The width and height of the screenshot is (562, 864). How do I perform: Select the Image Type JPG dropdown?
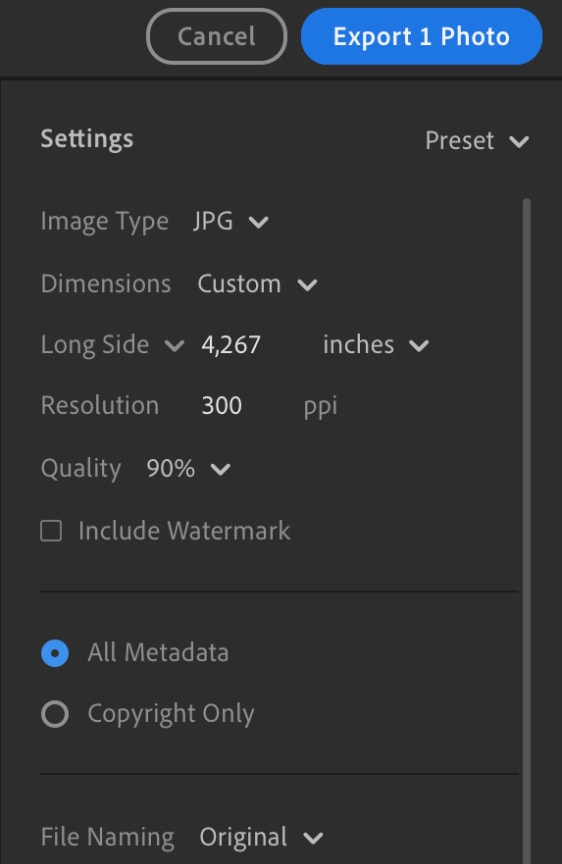pyautogui.click(x=230, y=222)
